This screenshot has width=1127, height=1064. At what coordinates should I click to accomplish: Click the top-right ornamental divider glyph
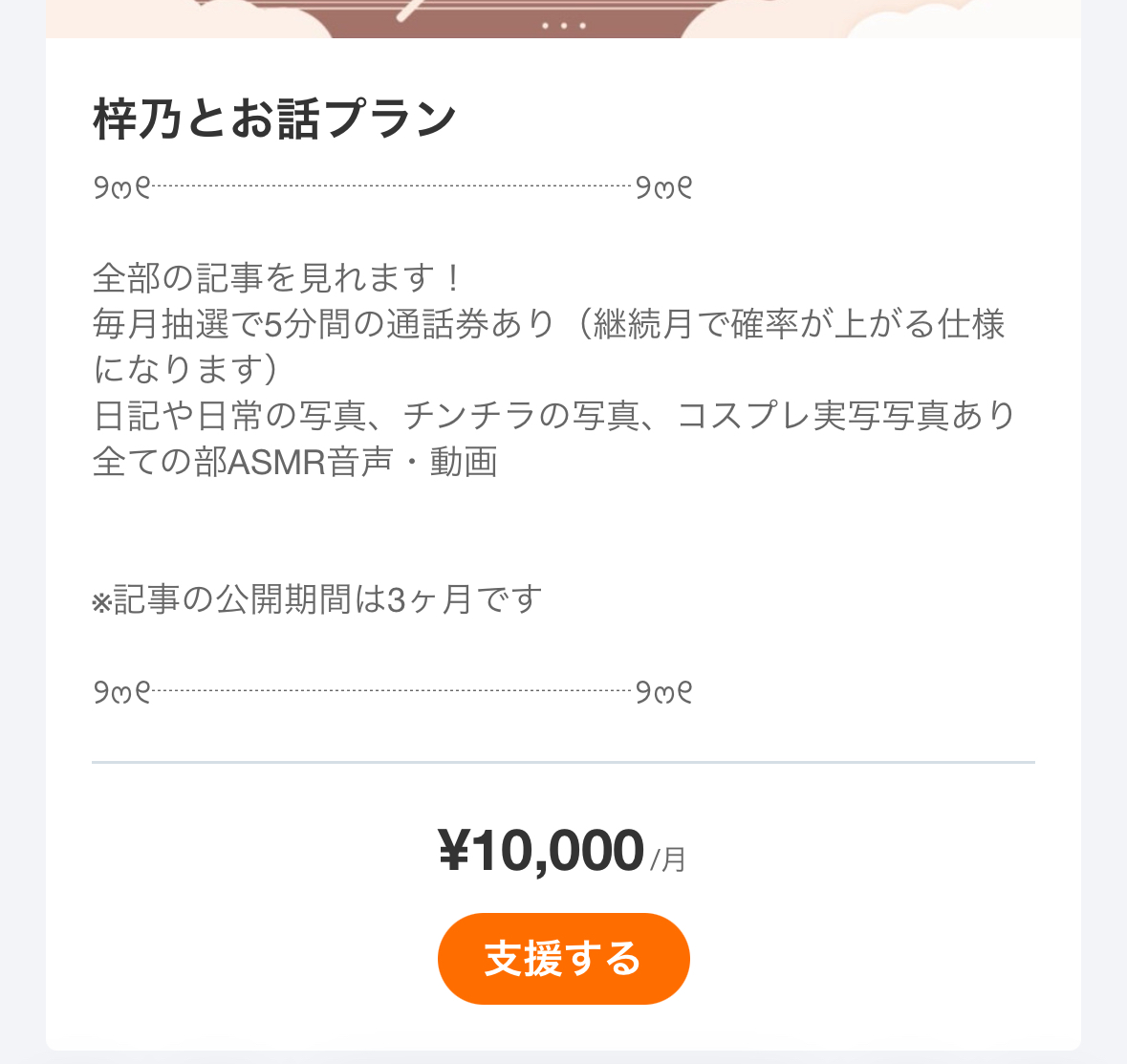coord(664,188)
